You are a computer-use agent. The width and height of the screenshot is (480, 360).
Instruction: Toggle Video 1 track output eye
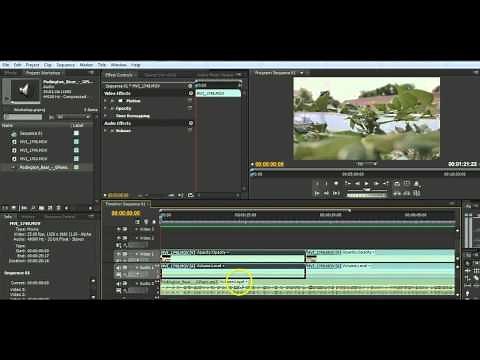coord(118,254)
